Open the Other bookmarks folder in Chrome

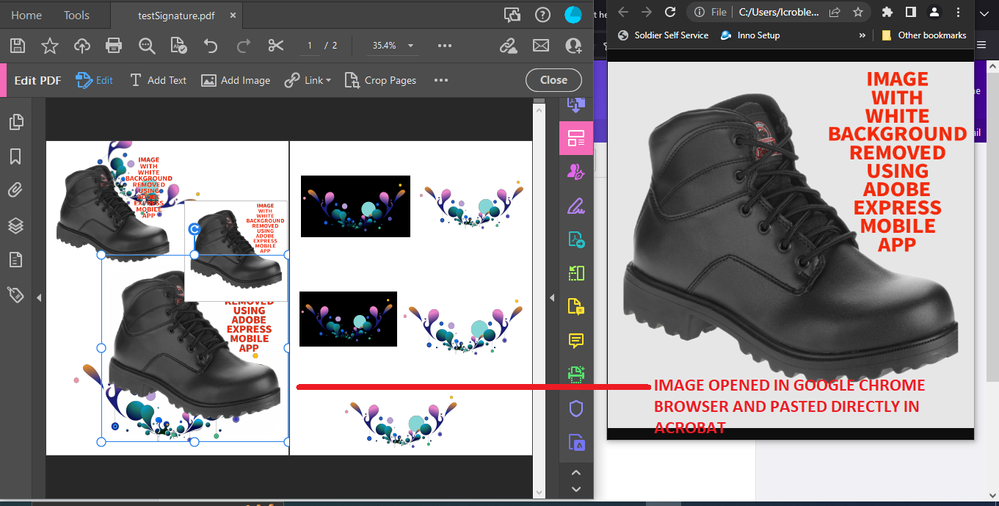pyautogui.click(x=924, y=36)
